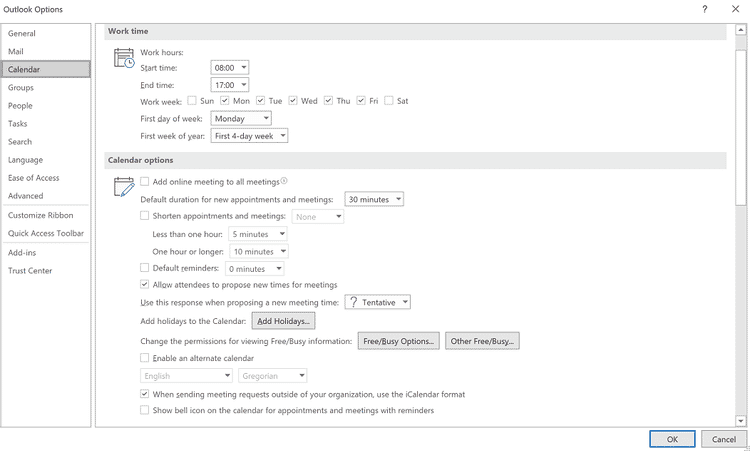
Task: Click the info icon beside online meeting option
Action: click(284, 181)
